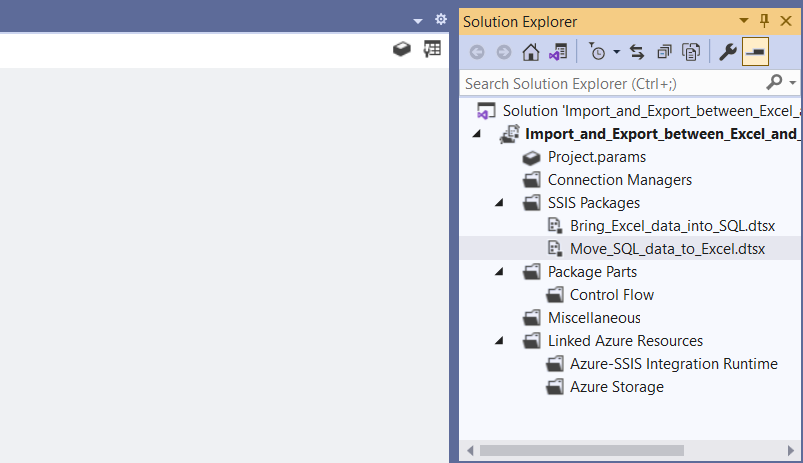
Task: Switch between solutions and folder views
Action: 558,51
